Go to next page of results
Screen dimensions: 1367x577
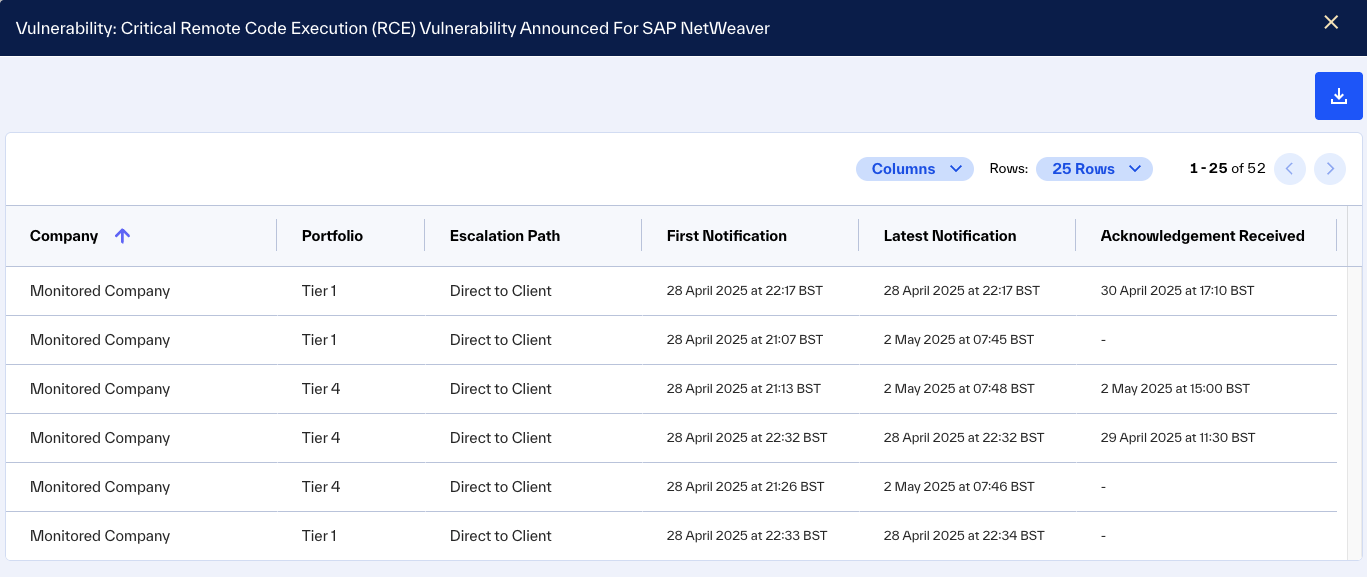tap(1330, 169)
